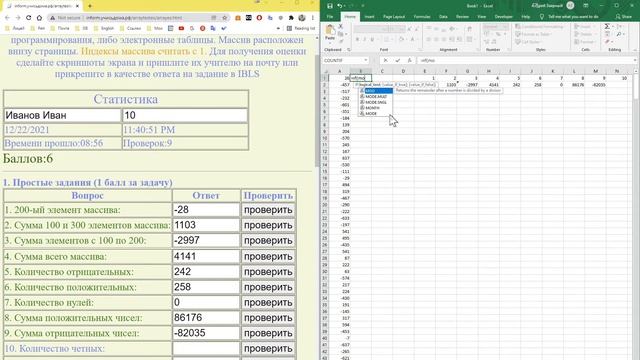Click проверить for Сумма всего массива
640x360 pixels.
268,256
